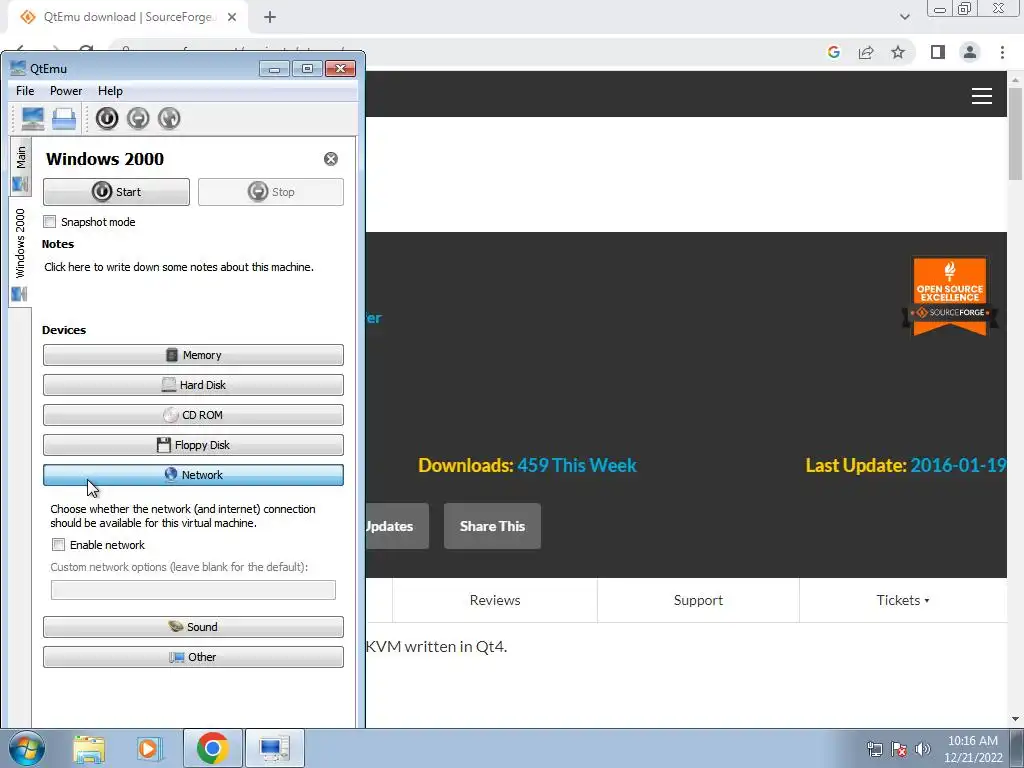Click the custom network options input field
1024x768 pixels.
193,590
